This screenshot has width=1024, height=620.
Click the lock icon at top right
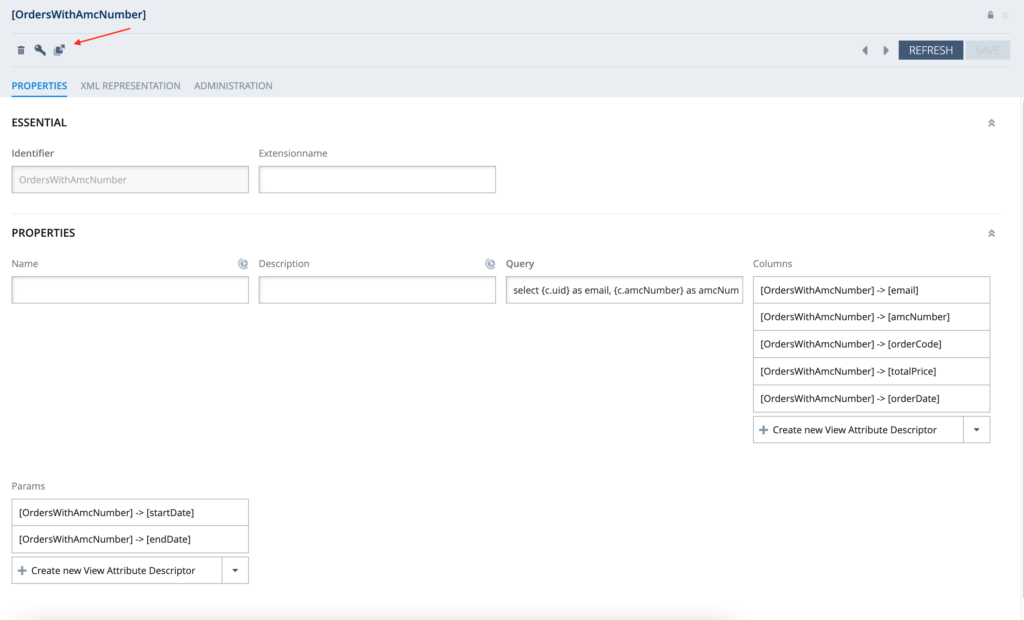click(x=991, y=15)
